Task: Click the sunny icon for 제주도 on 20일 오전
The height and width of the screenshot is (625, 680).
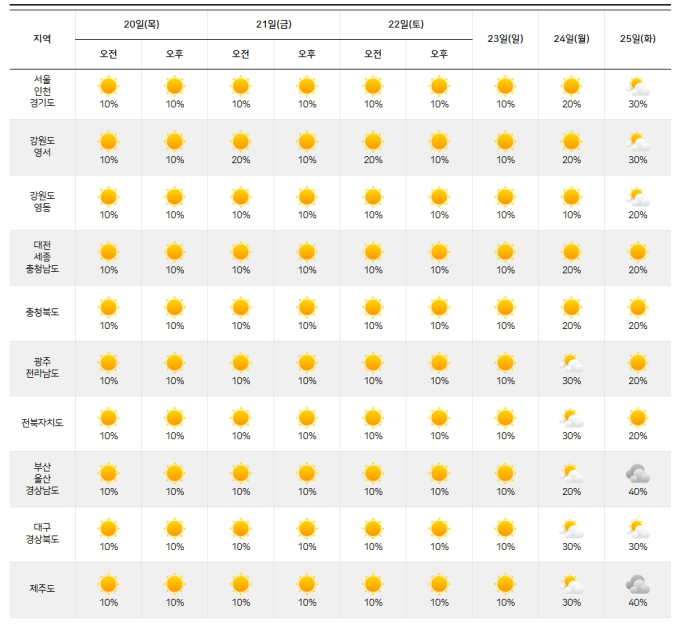Action: pyautogui.click(x=108, y=584)
